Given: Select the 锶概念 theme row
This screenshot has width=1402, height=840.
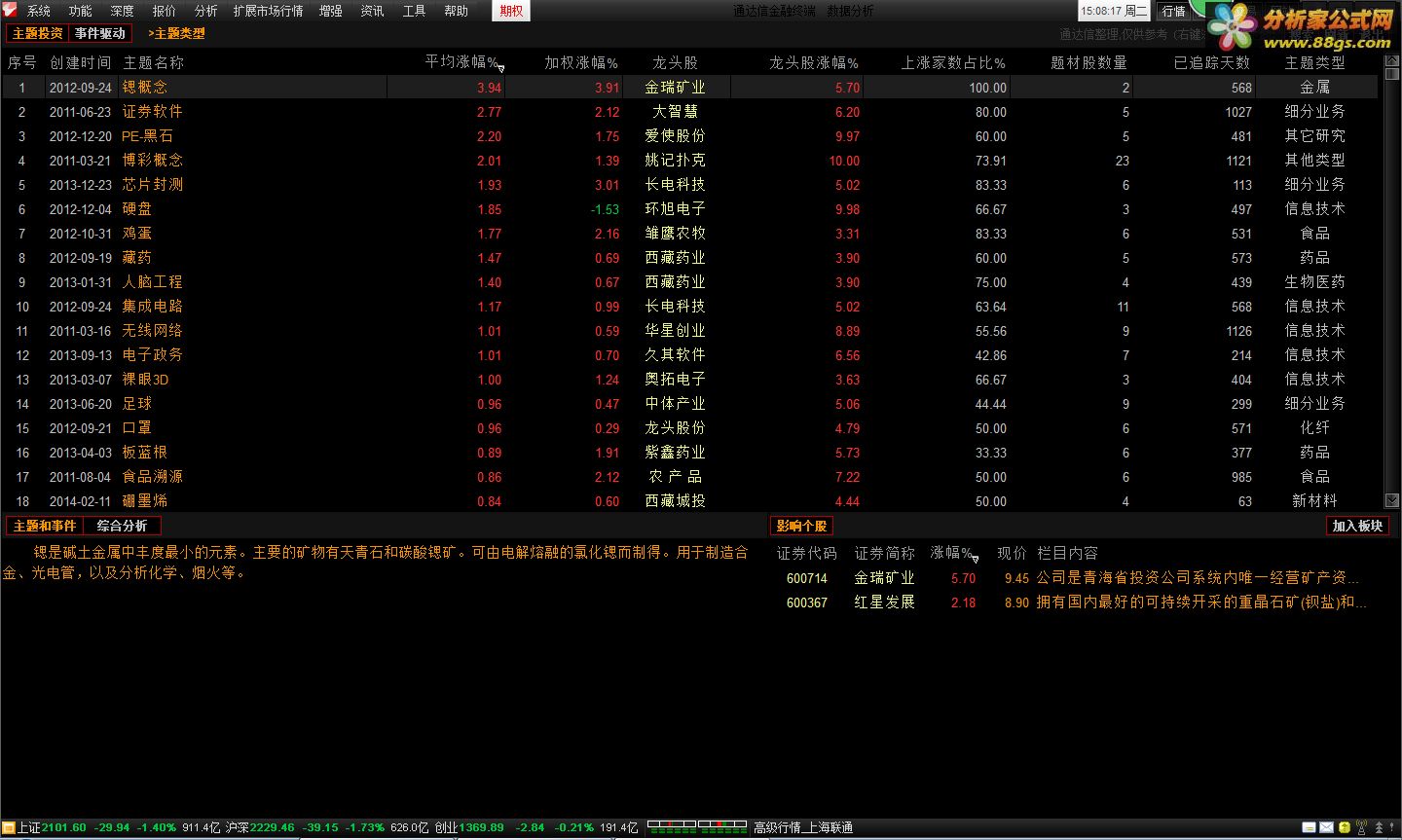Looking at the screenshot, I should [x=690, y=88].
